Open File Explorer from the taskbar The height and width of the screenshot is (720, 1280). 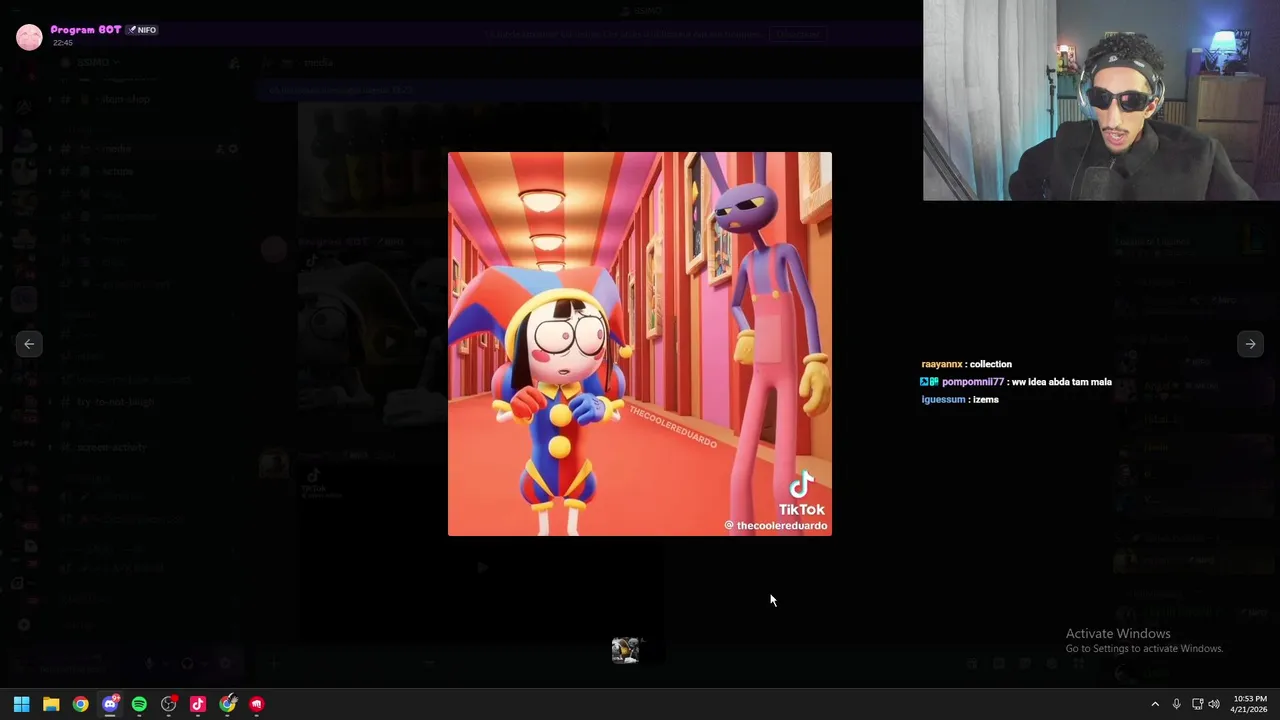pos(51,704)
